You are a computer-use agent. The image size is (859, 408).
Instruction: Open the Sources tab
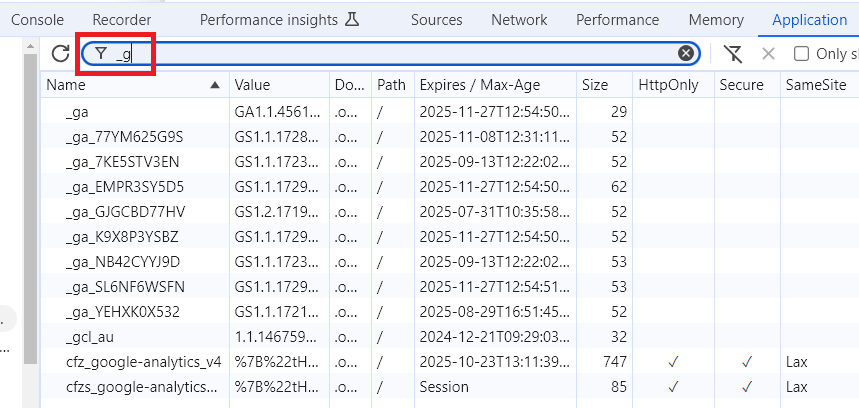[436, 20]
